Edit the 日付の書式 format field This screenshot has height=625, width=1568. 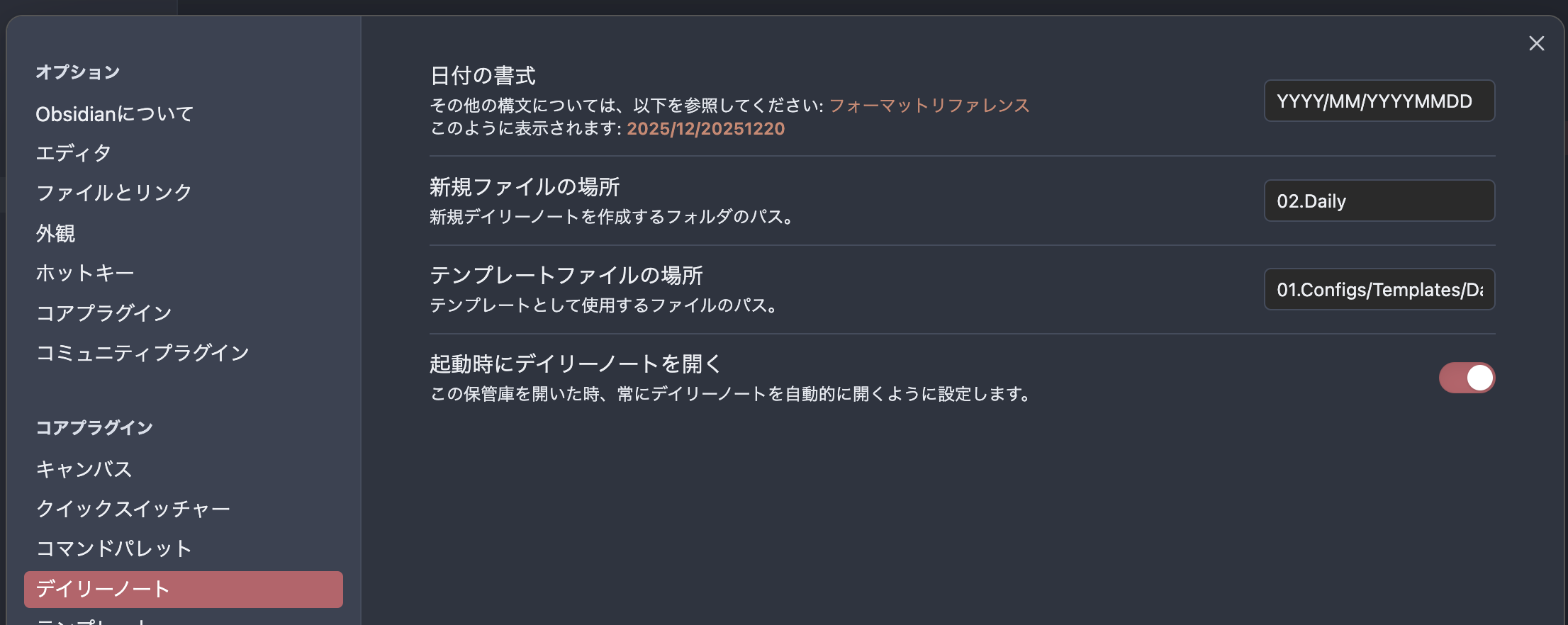tap(1379, 100)
